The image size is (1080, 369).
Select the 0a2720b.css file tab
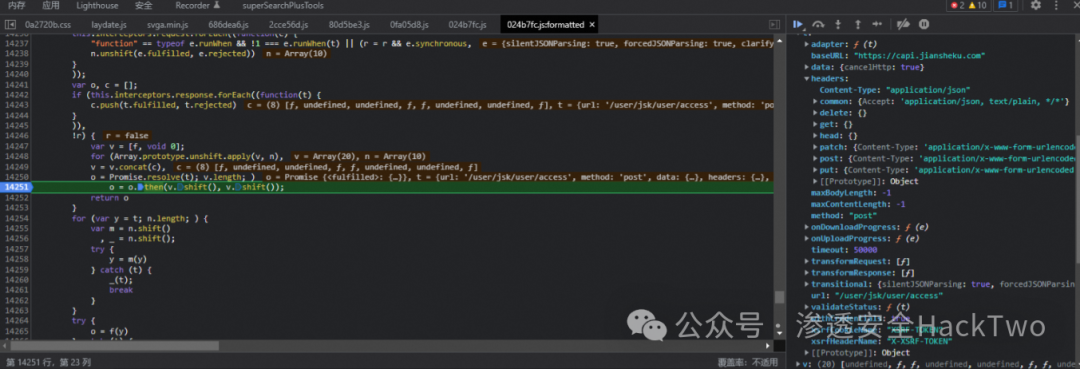tap(48, 25)
